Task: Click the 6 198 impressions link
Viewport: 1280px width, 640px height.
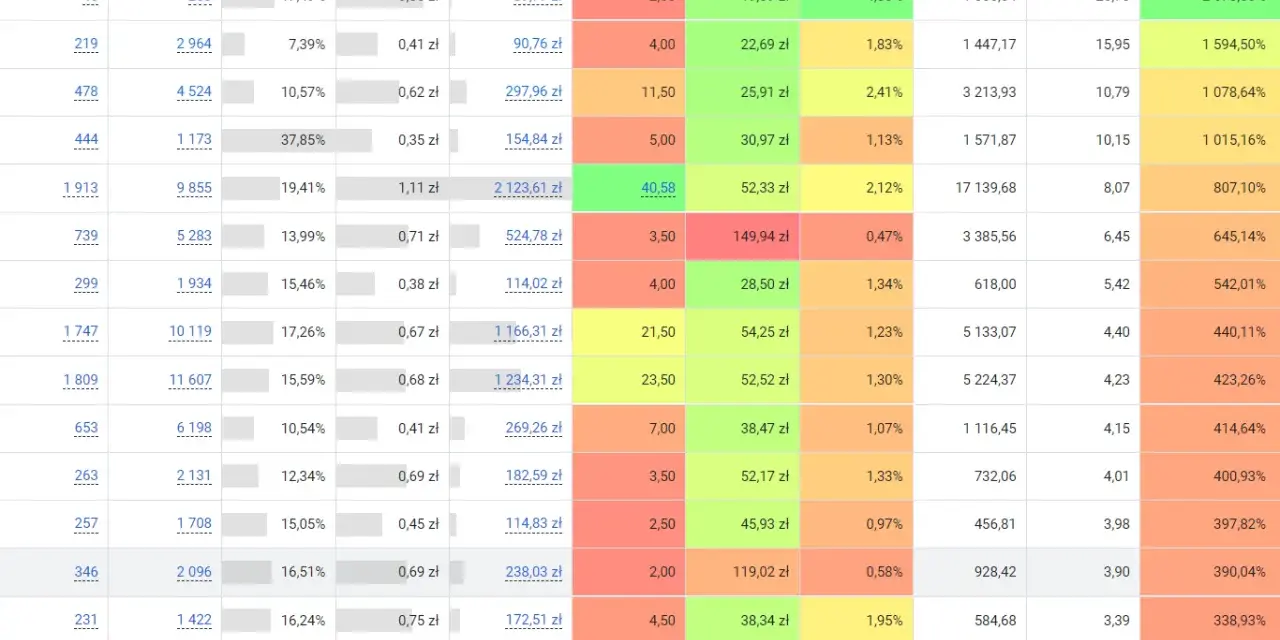Action: [194, 428]
